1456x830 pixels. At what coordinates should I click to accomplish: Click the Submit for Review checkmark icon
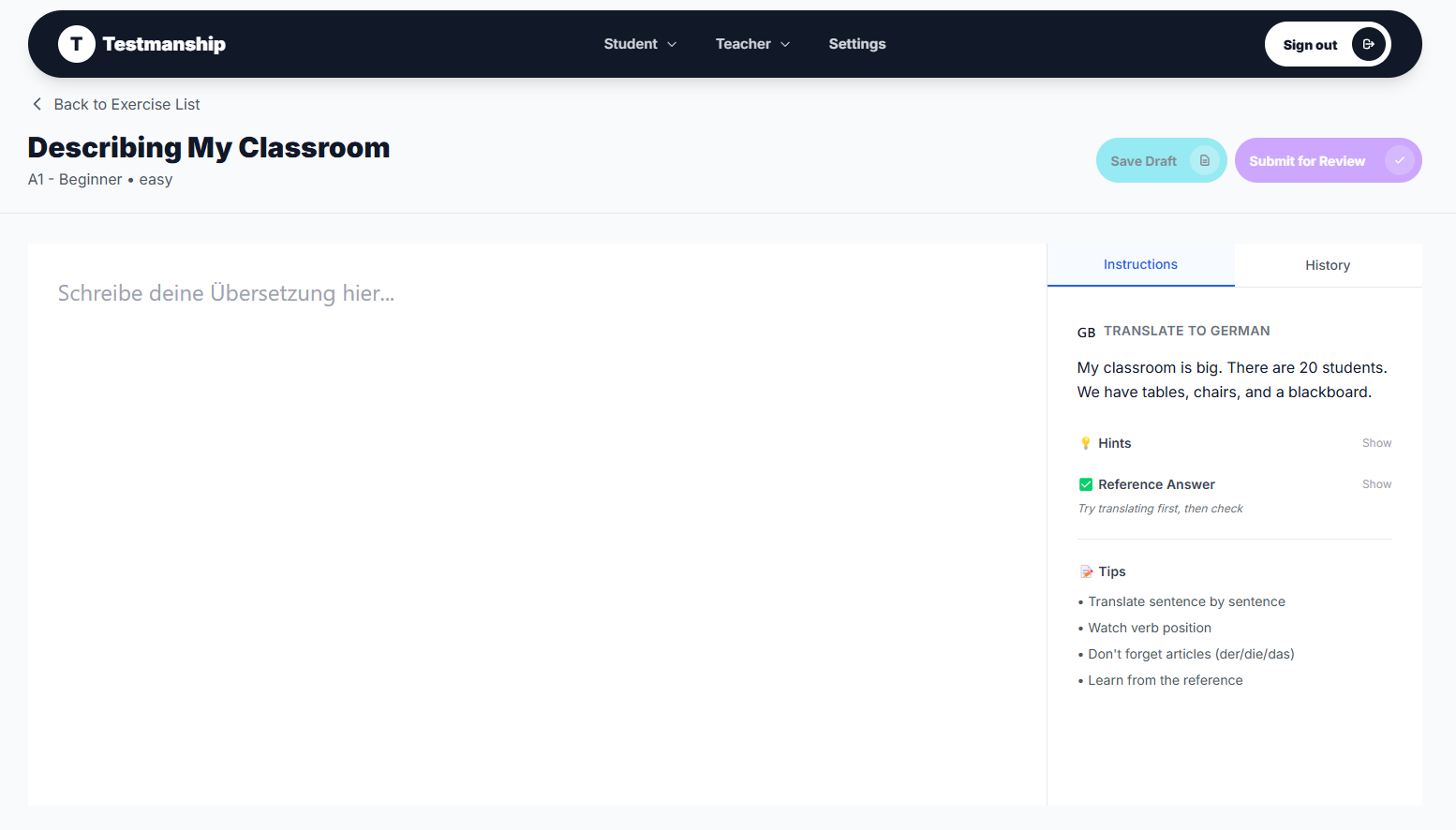point(1399,160)
